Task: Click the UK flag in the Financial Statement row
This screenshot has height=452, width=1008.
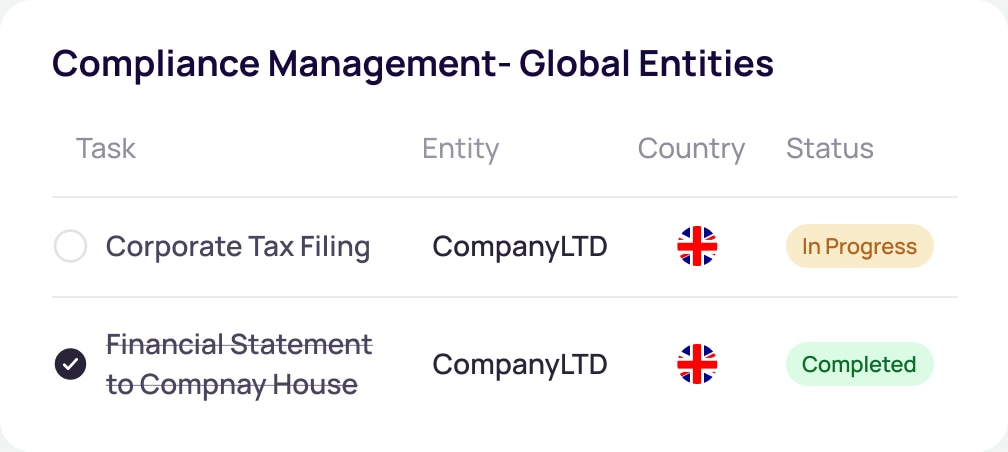Action: click(697, 365)
